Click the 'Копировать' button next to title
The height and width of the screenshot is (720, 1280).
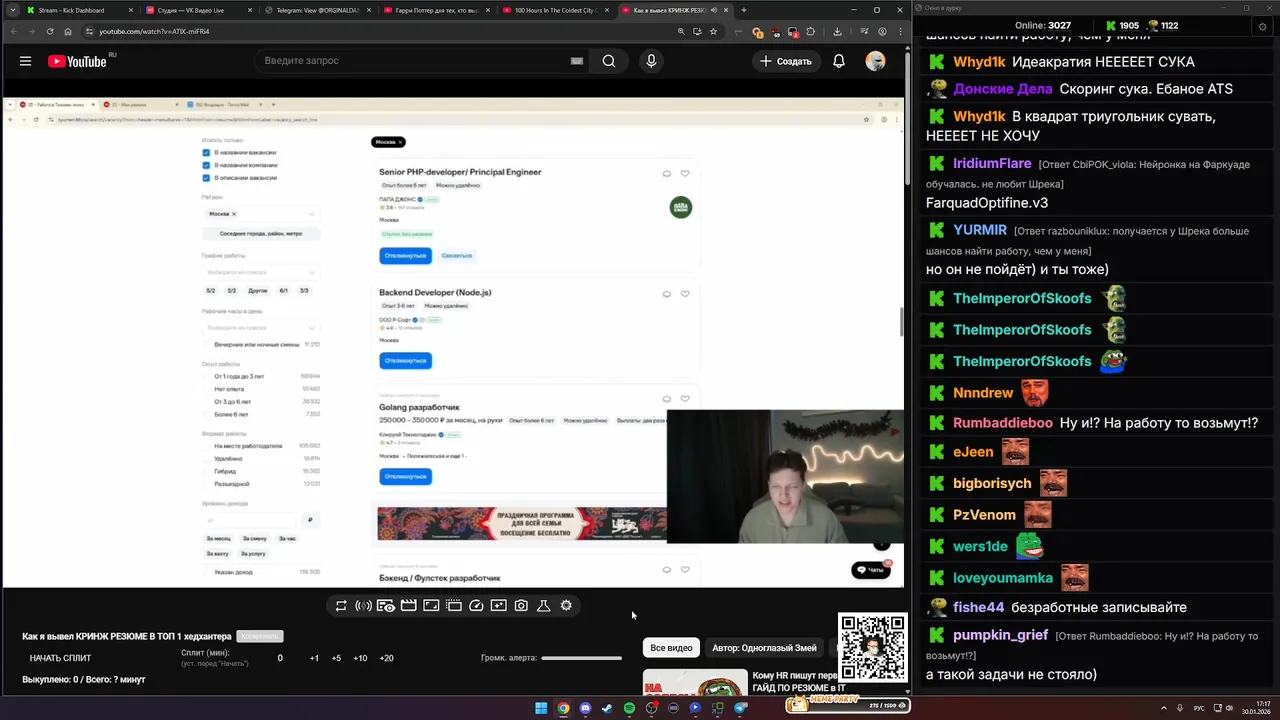(x=260, y=636)
